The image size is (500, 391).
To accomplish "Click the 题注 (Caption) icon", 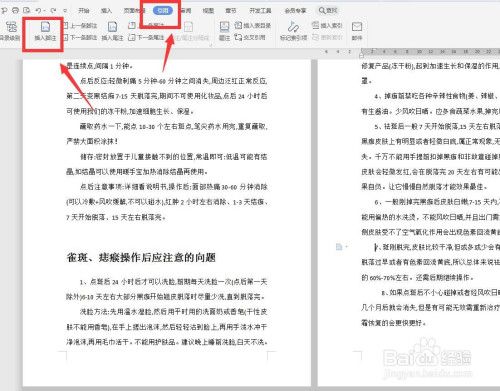I will (224, 27).
